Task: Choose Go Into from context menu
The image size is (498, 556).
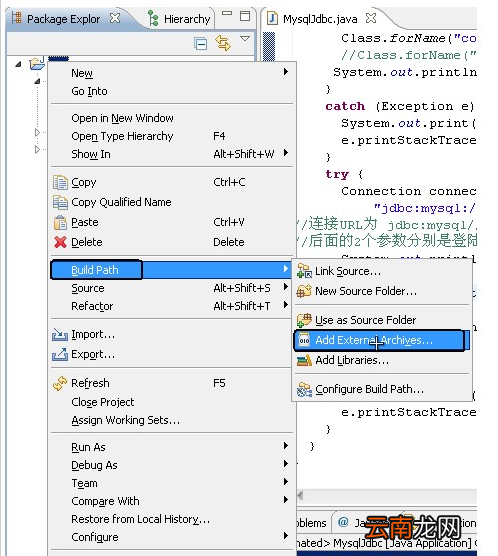Action: [172, 91]
